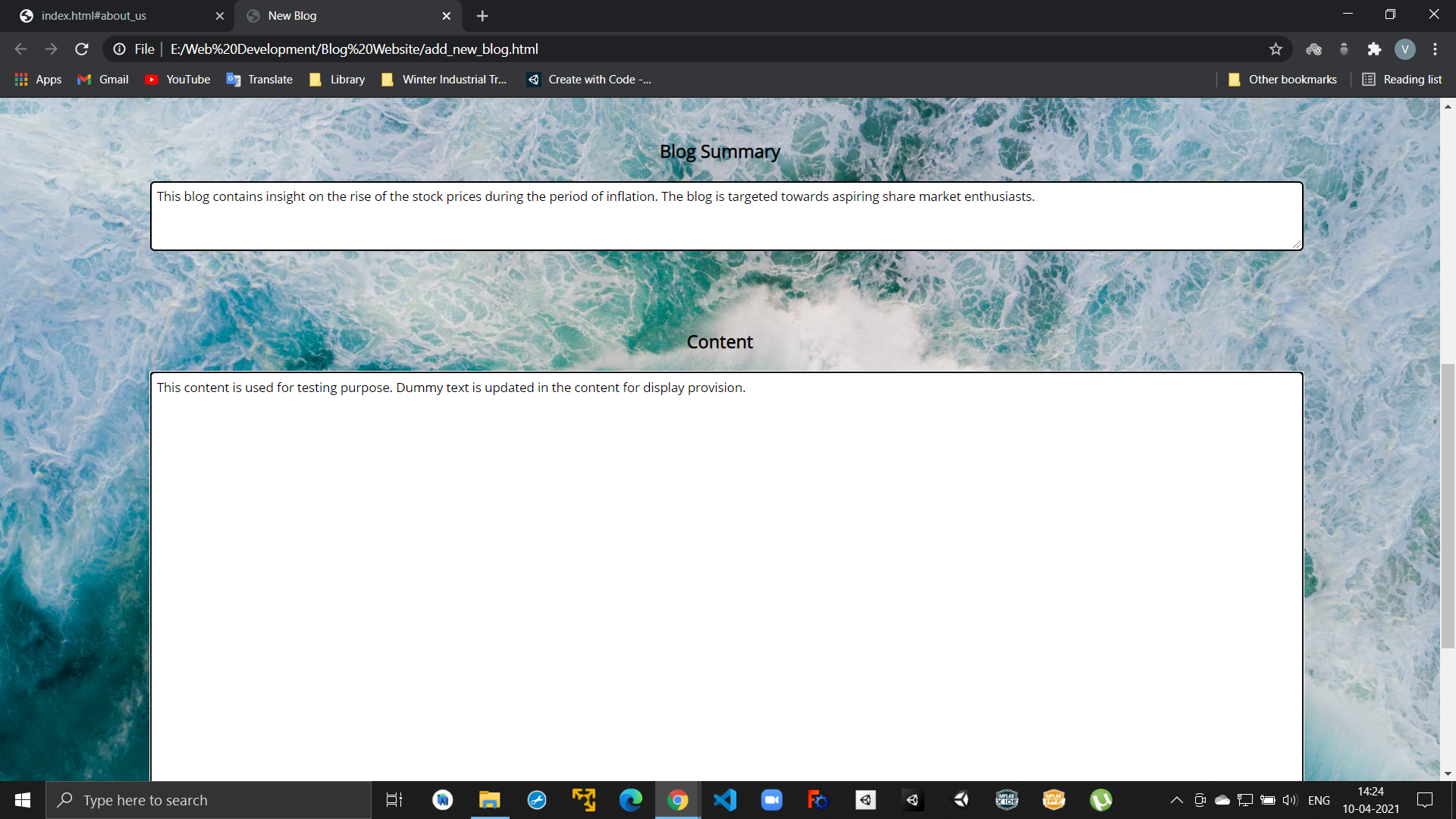Click the browser forward arrow
This screenshot has height=819, width=1456.
pos(52,49)
